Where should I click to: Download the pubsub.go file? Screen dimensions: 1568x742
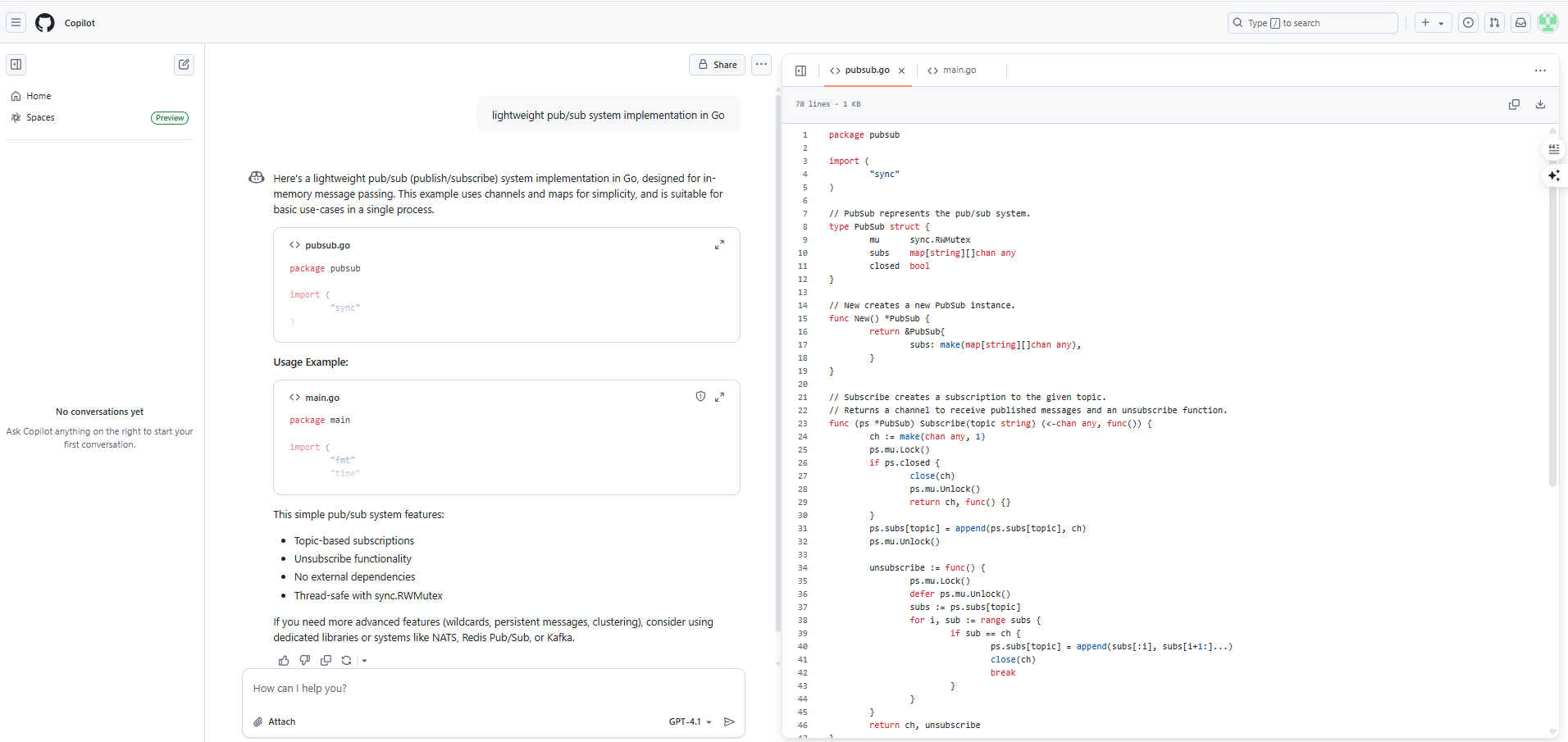click(1540, 104)
